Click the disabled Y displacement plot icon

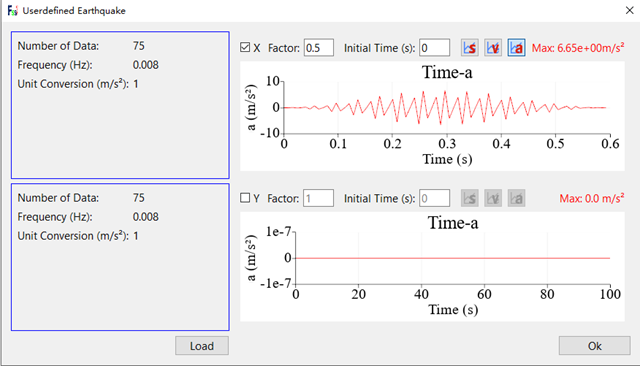pos(470,198)
